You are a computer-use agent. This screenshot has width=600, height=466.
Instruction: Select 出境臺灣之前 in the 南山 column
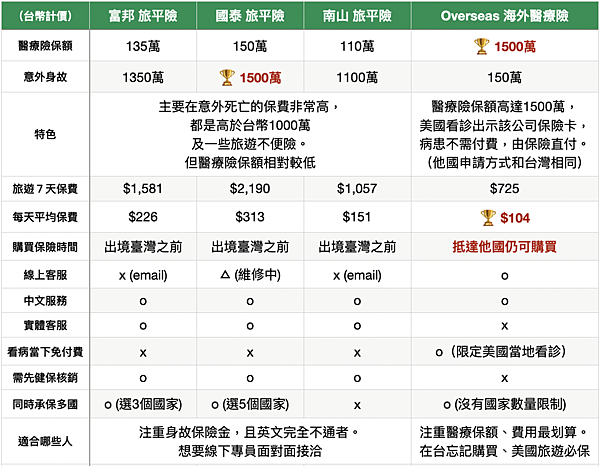[x=357, y=247]
